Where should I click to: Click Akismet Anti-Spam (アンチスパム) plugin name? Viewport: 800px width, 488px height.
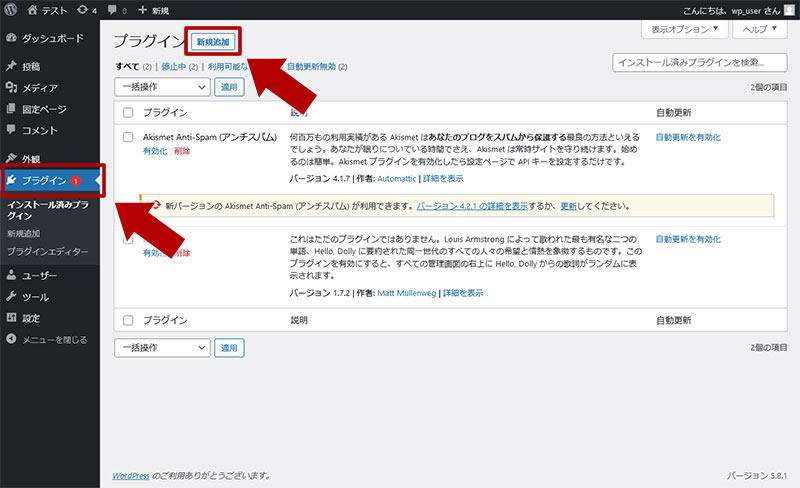coord(210,137)
